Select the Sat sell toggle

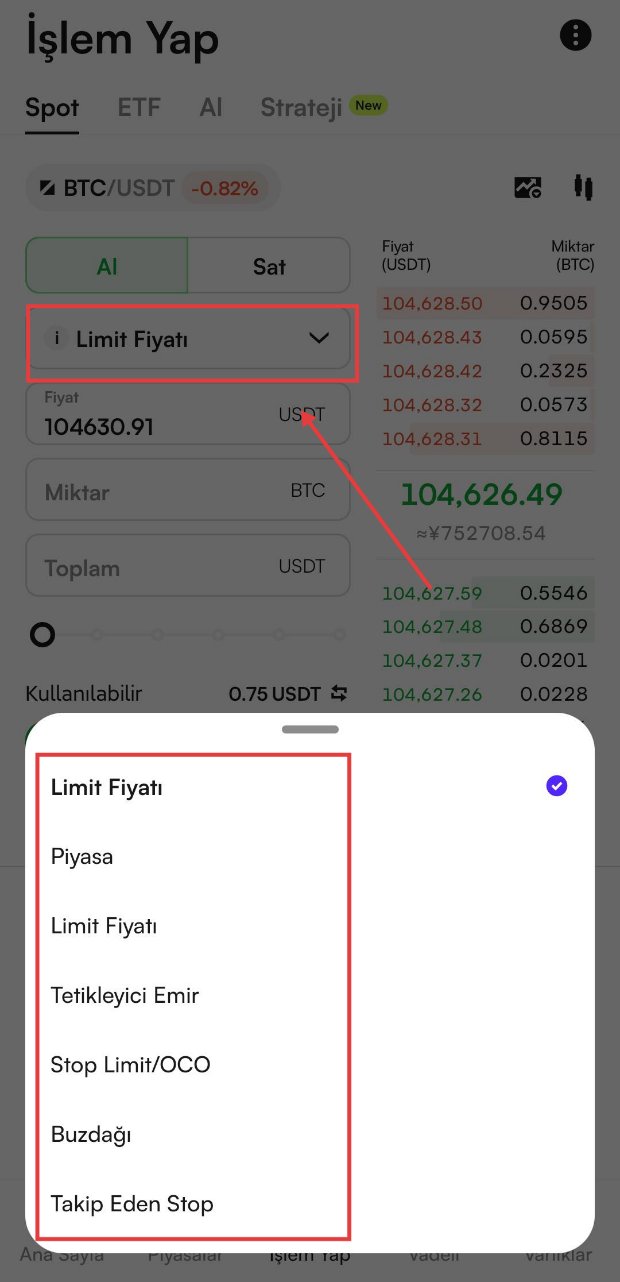pyautogui.click(x=269, y=266)
